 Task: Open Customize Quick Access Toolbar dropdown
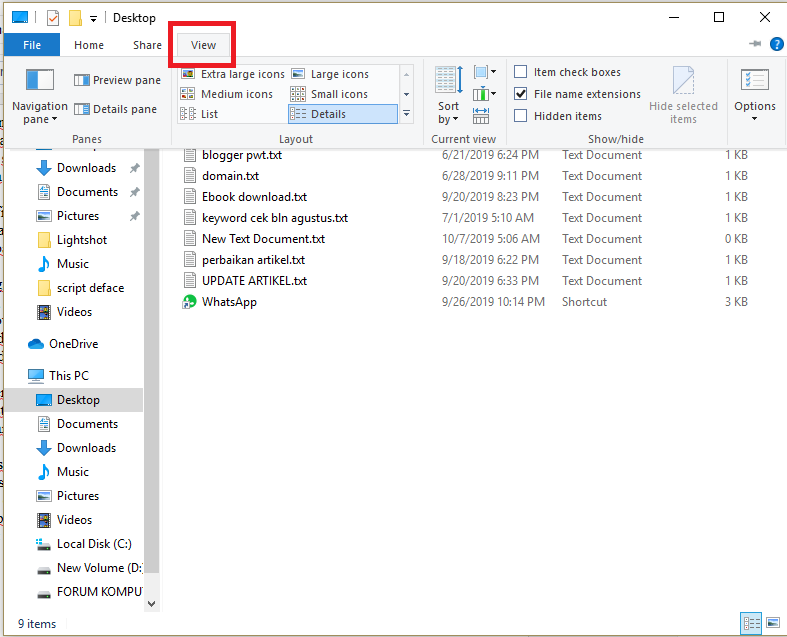pos(93,19)
